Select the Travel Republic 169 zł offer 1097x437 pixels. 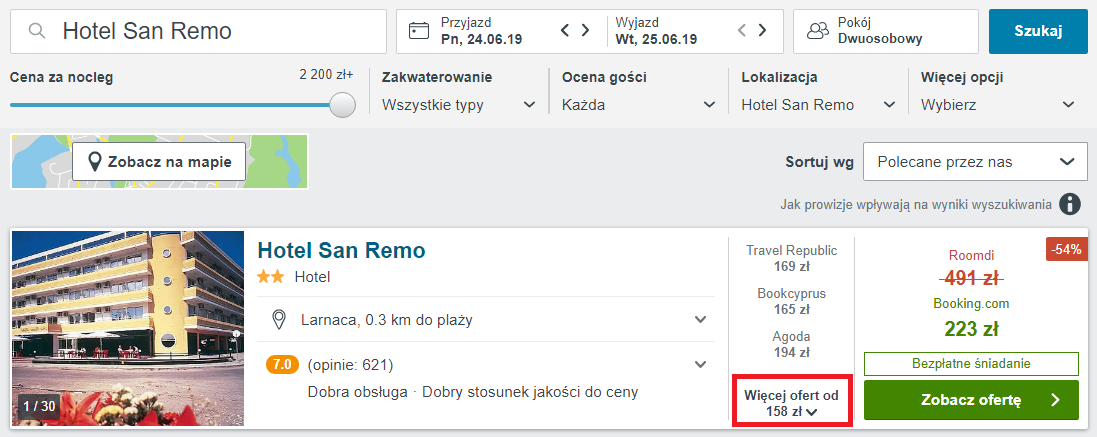791,258
